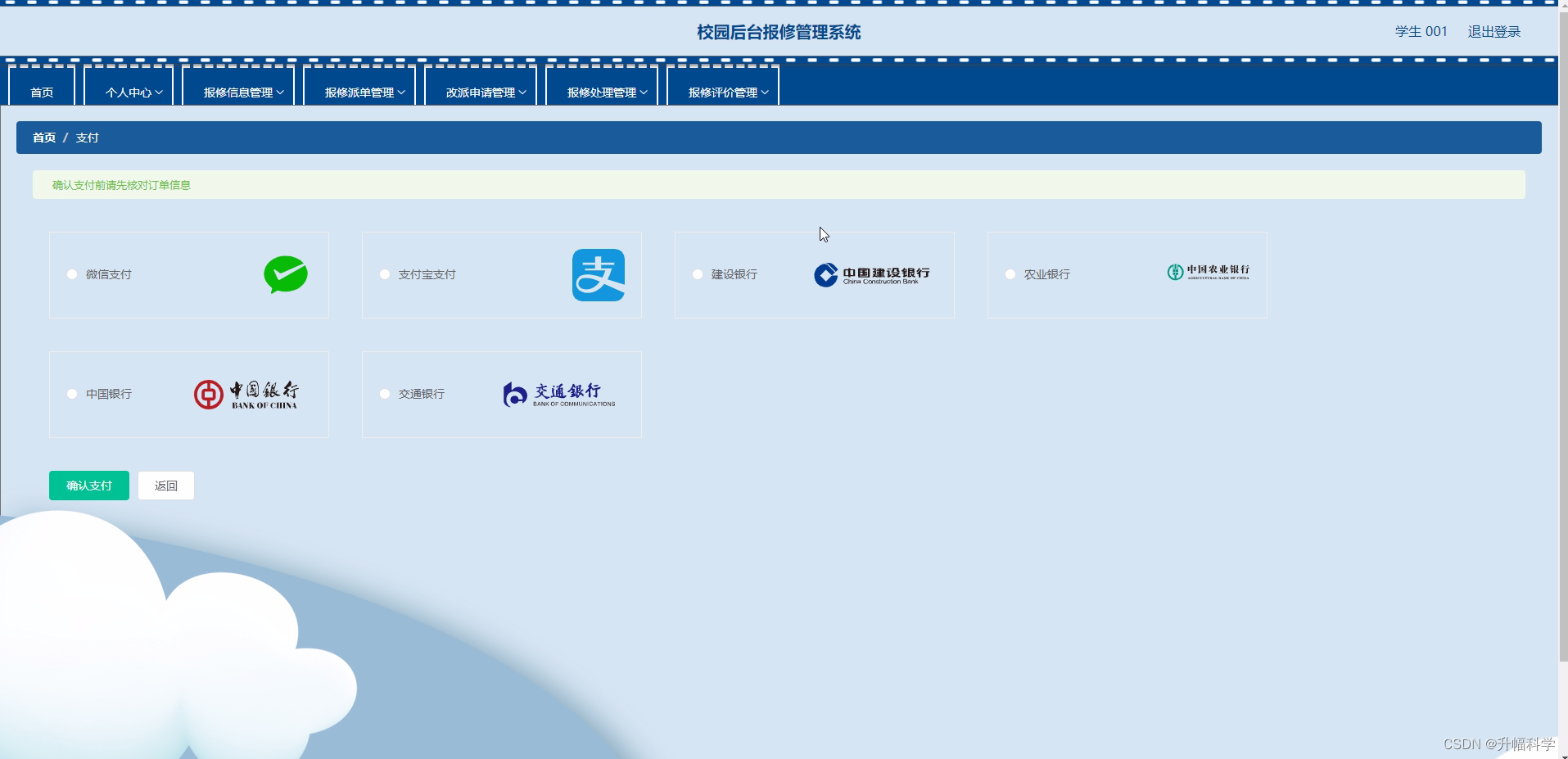The image size is (1568, 759).
Task: Expand the 改派申请管理 menu
Action: pos(480,92)
